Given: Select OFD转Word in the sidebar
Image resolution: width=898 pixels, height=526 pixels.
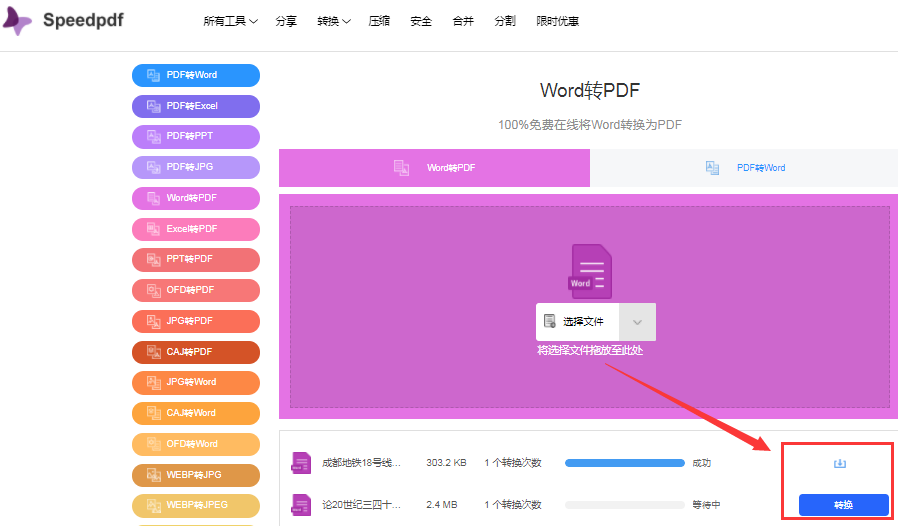Looking at the screenshot, I should click(196, 444).
